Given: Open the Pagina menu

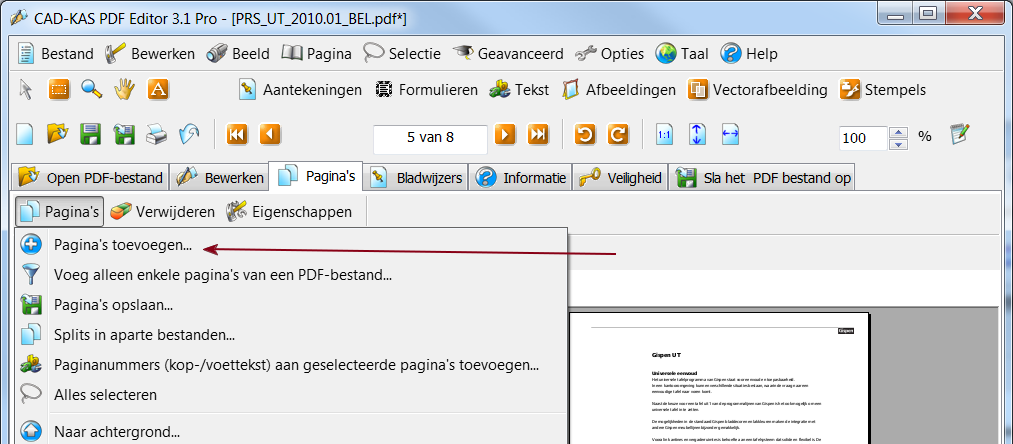Looking at the screenshot, I should 317,54.
